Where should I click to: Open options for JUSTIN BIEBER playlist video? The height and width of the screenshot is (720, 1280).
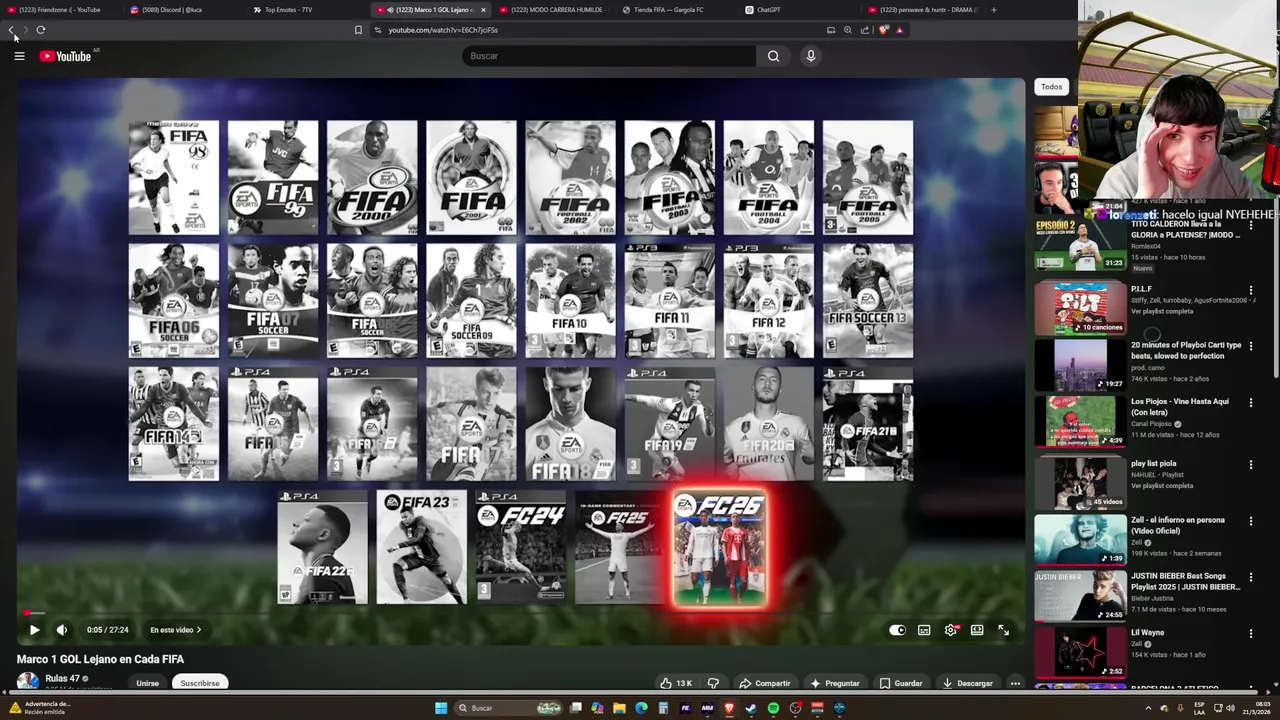(1251, 577)
